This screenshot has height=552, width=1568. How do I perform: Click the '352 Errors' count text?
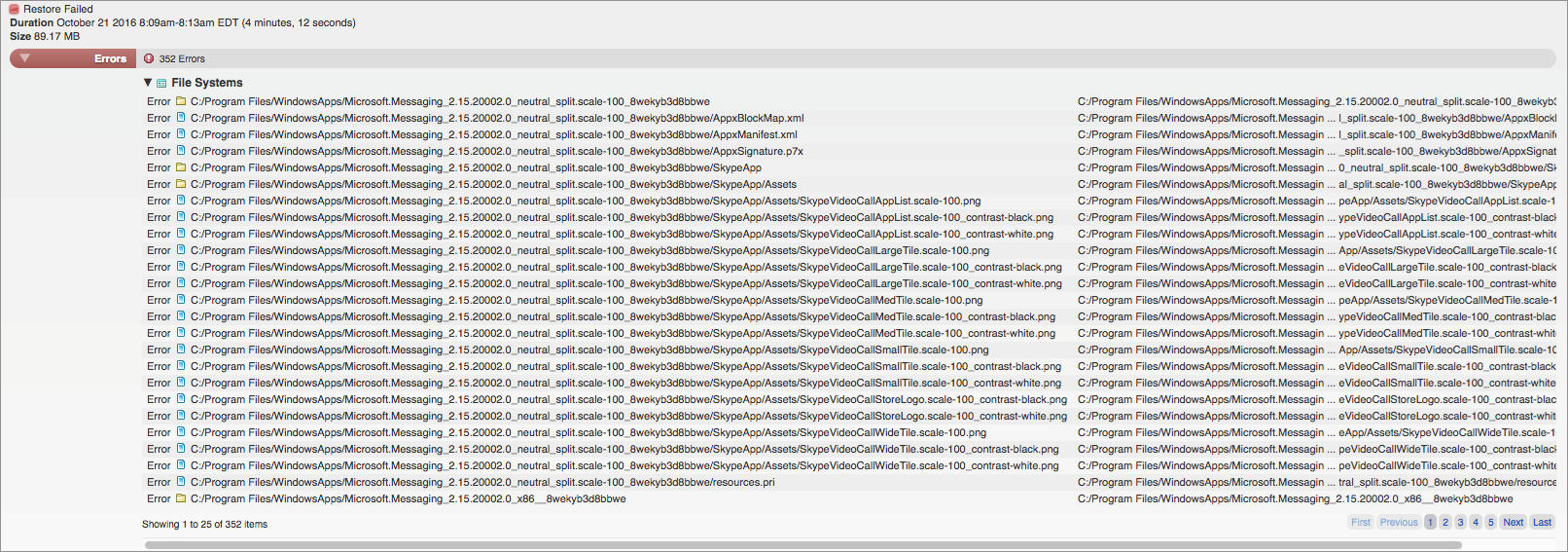tap(182, 58)
